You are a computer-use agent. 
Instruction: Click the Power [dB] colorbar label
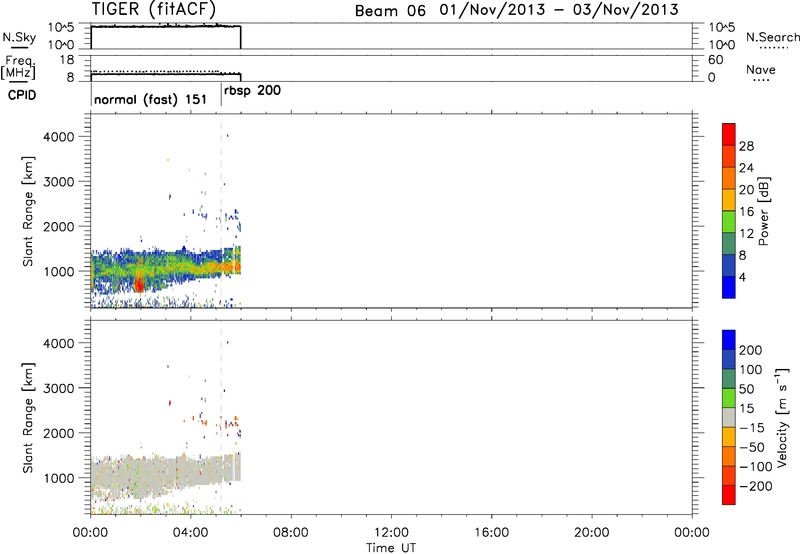(x=763, y=211)
